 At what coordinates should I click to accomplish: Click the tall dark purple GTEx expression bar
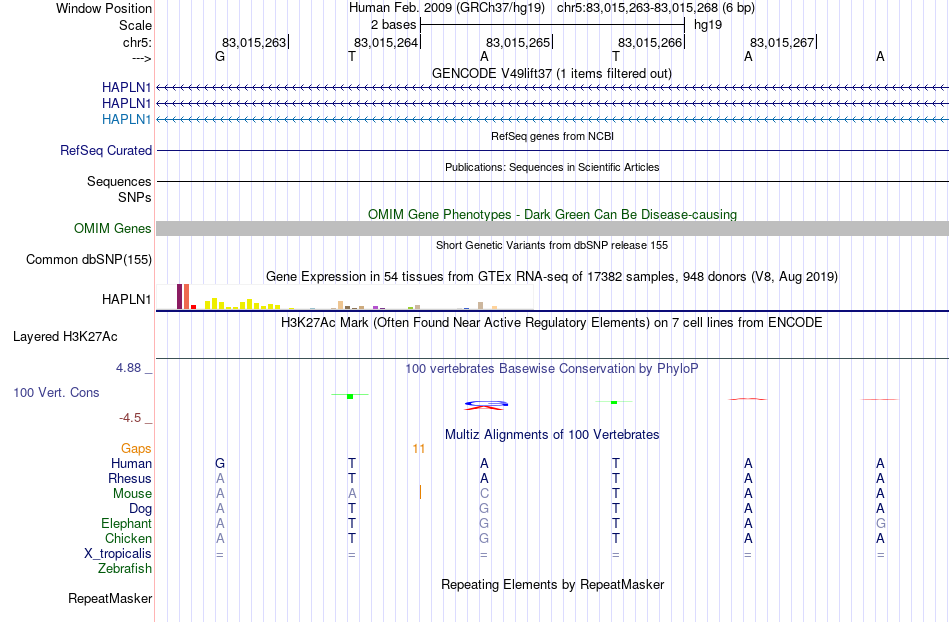pyautogui.click(x=179, y=296)
